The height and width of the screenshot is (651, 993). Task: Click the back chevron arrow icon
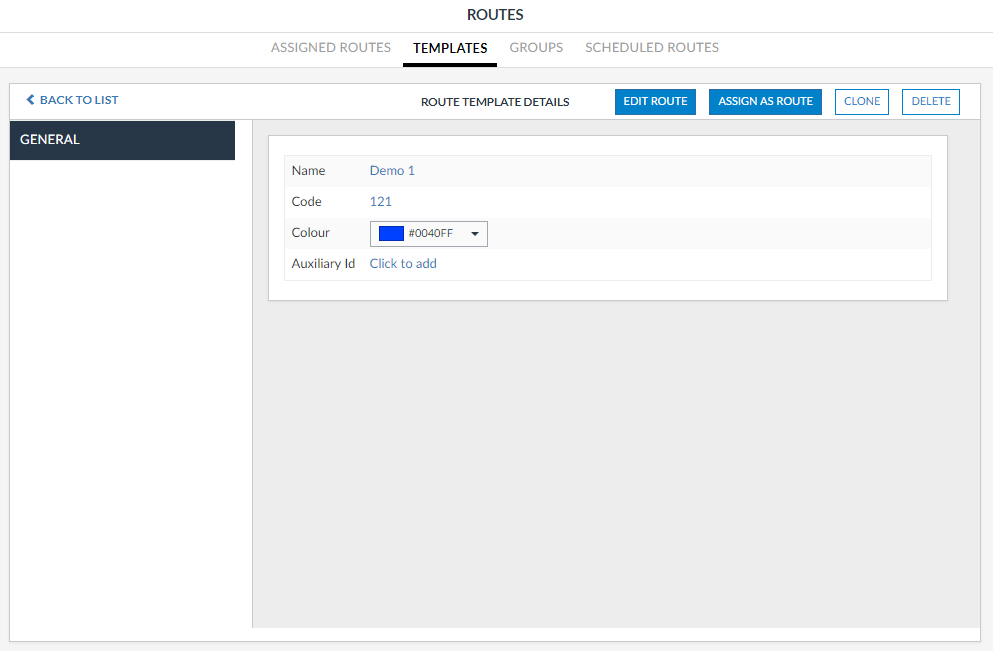coord(30,100)
